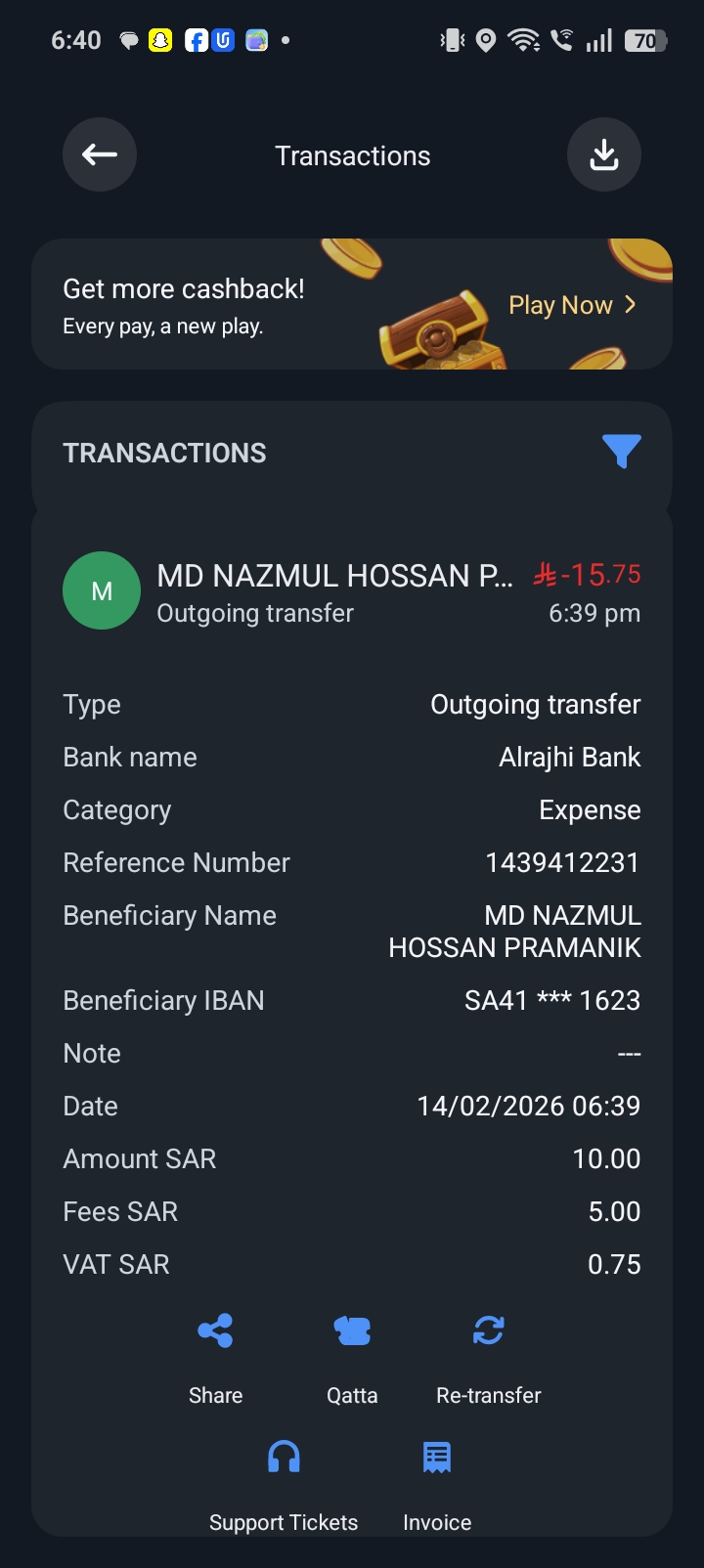Viewport: 704px width, 1568px height.
Task: Tap the Invoice label
Action: point(437,1522)
